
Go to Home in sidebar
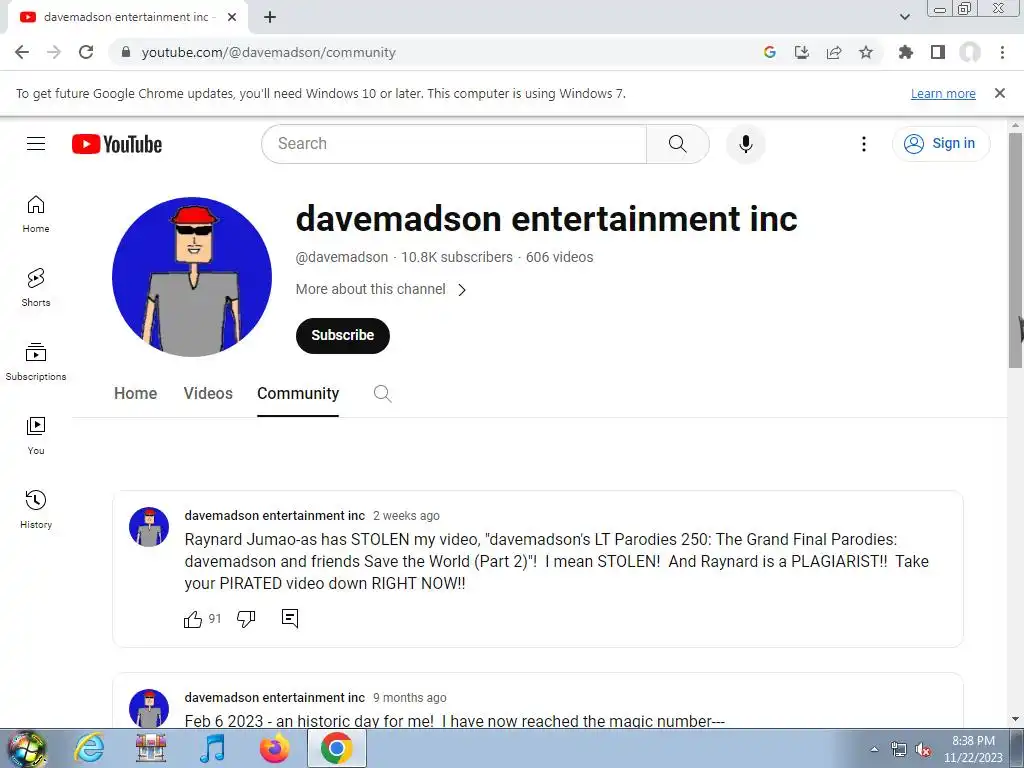[36, 214]
